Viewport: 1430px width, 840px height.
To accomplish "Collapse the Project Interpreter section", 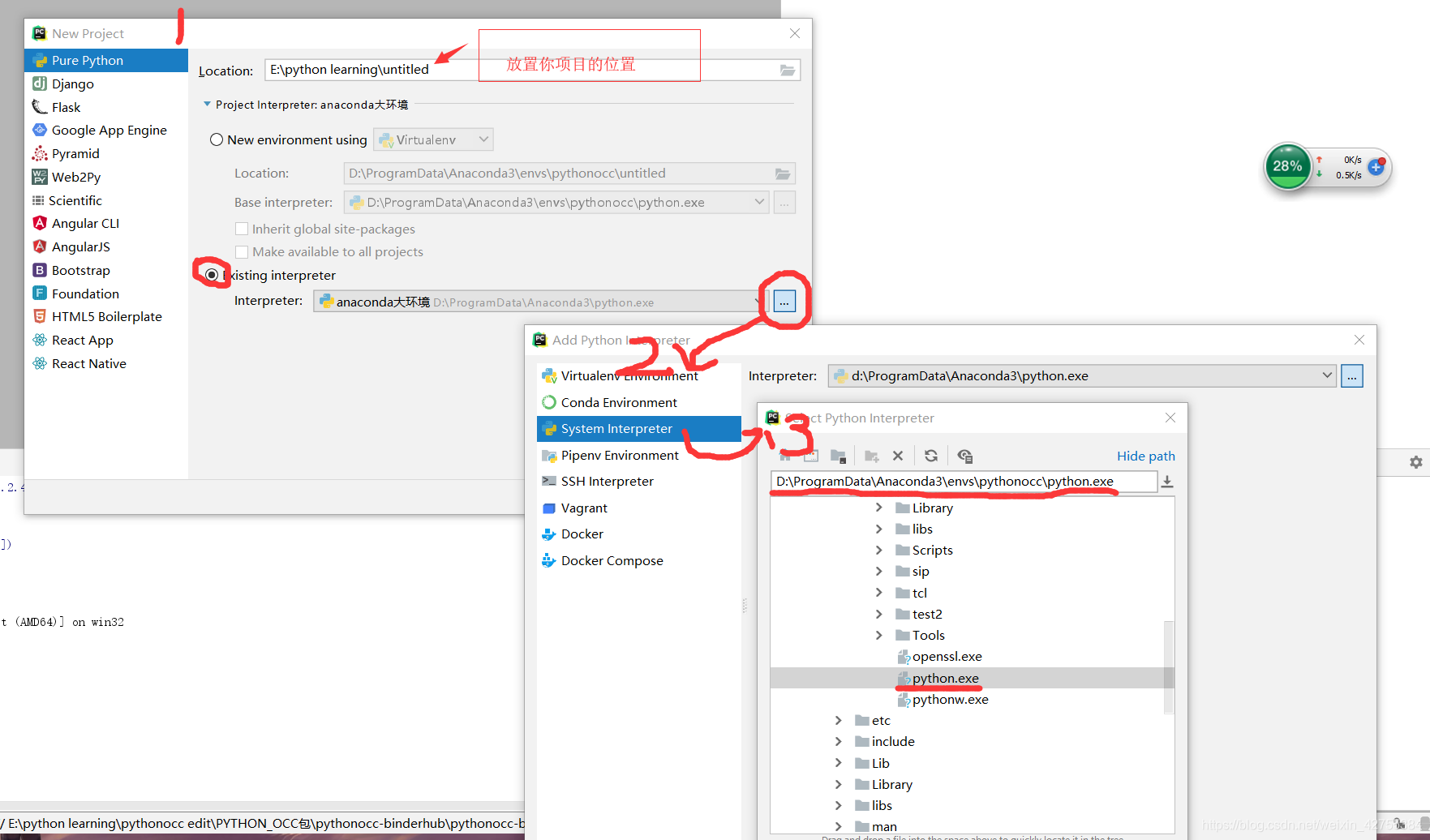I will [x=207, y=105].
